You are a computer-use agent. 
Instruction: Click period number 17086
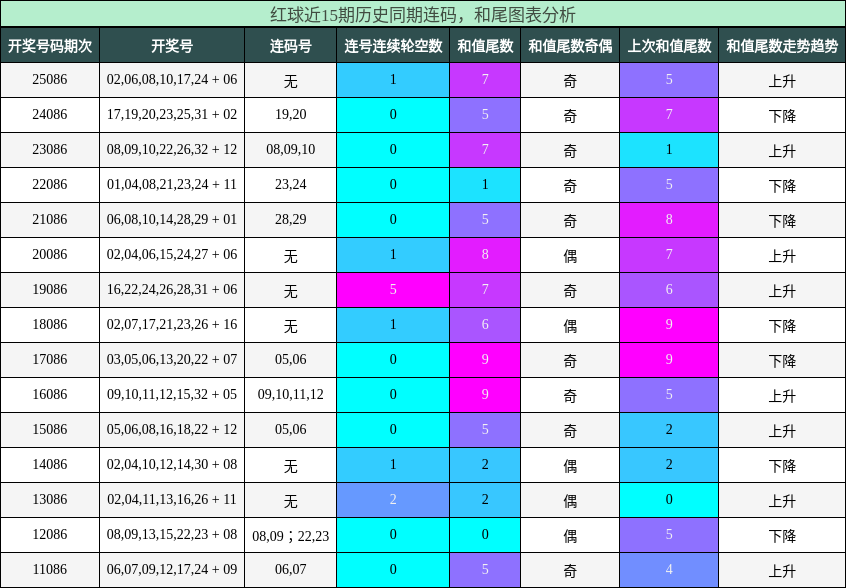coord(50,360)
